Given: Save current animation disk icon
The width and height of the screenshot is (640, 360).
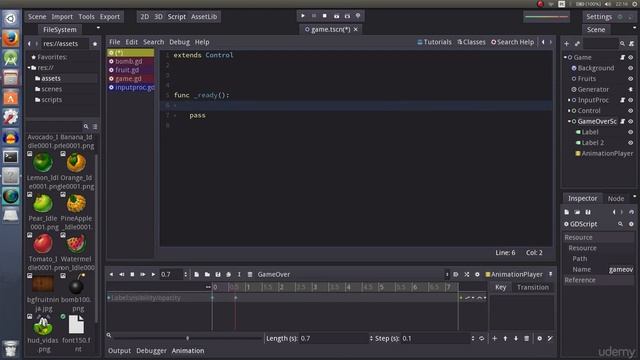Looking at the screenshot, I should [x=218, y=274].
